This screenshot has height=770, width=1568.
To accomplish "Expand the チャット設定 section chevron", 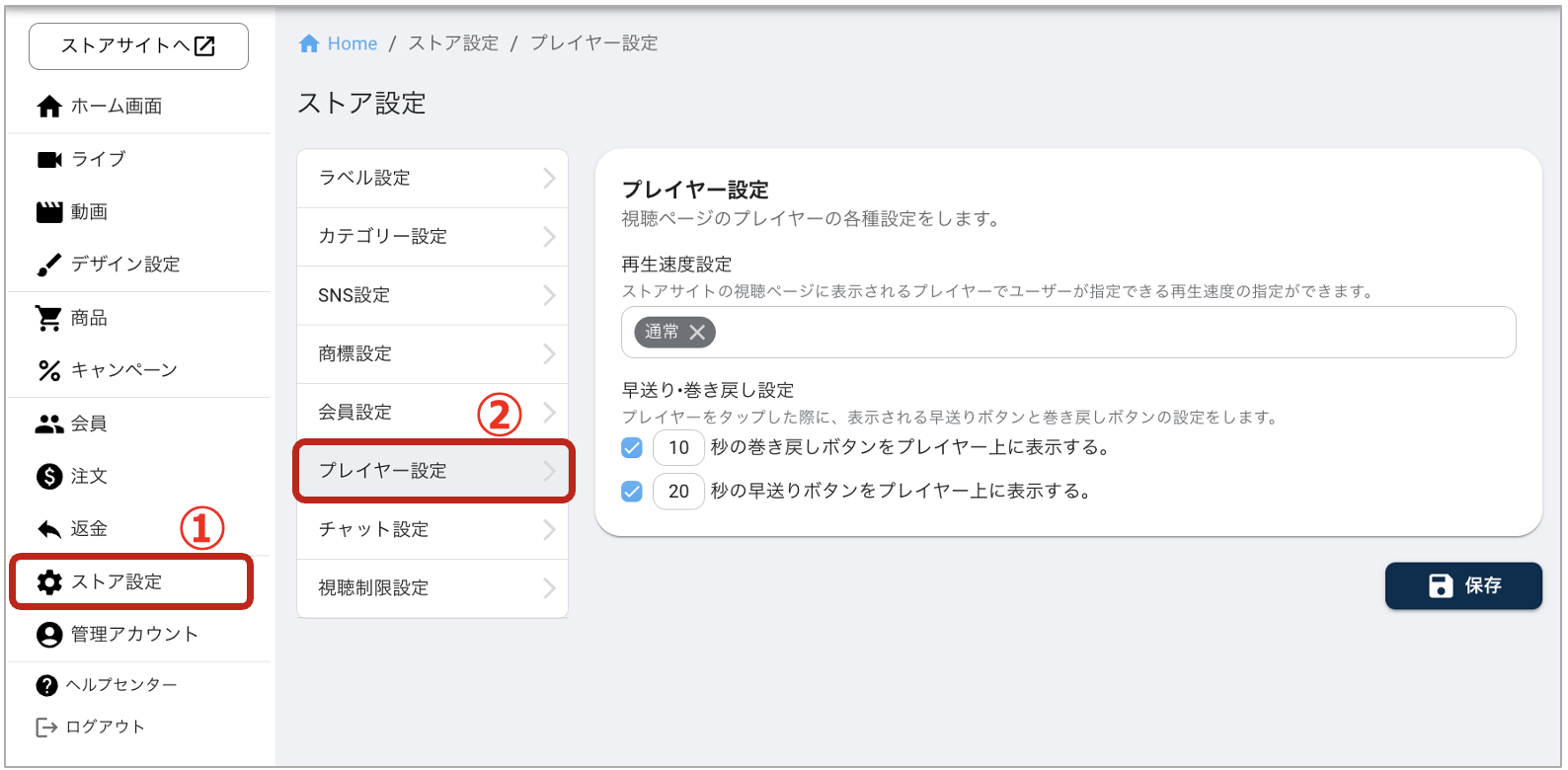I will click(550, 530).
